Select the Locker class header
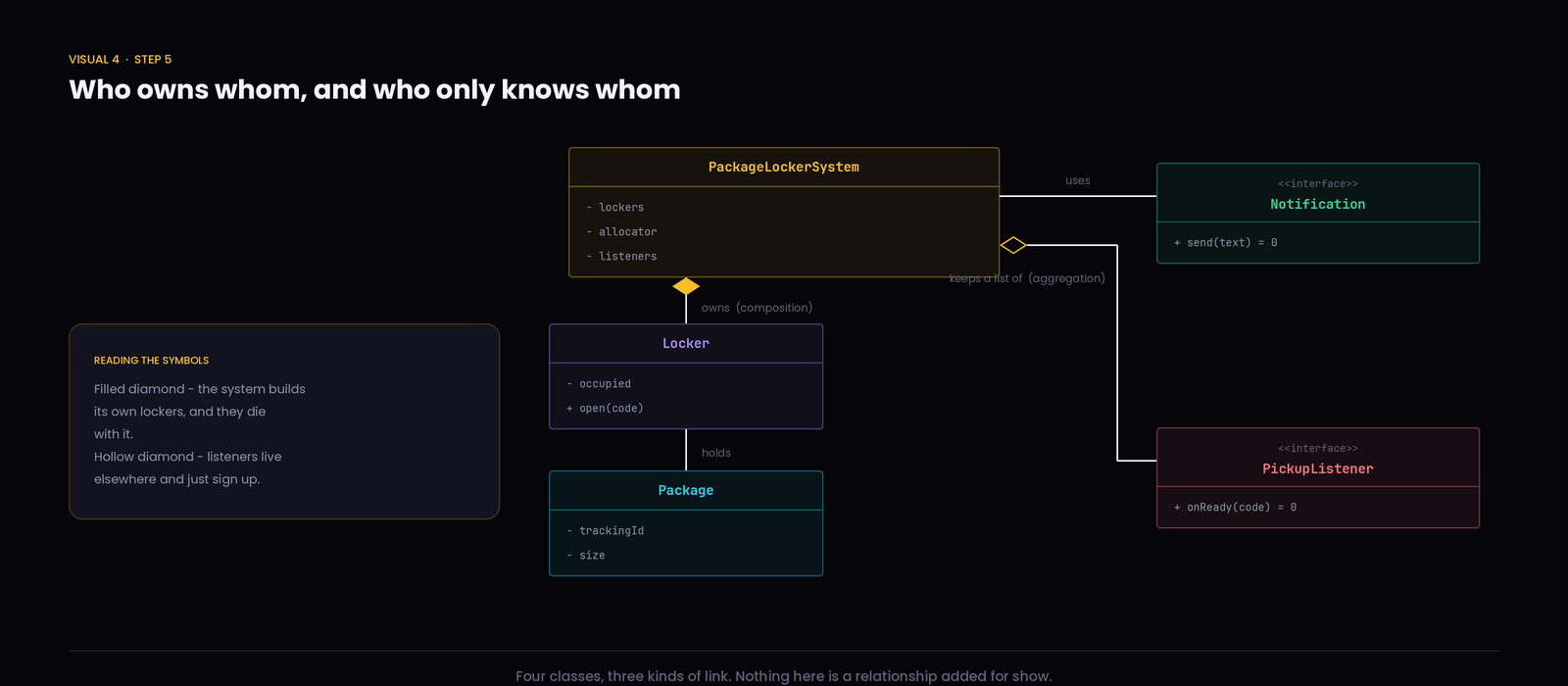 point(686,344)
